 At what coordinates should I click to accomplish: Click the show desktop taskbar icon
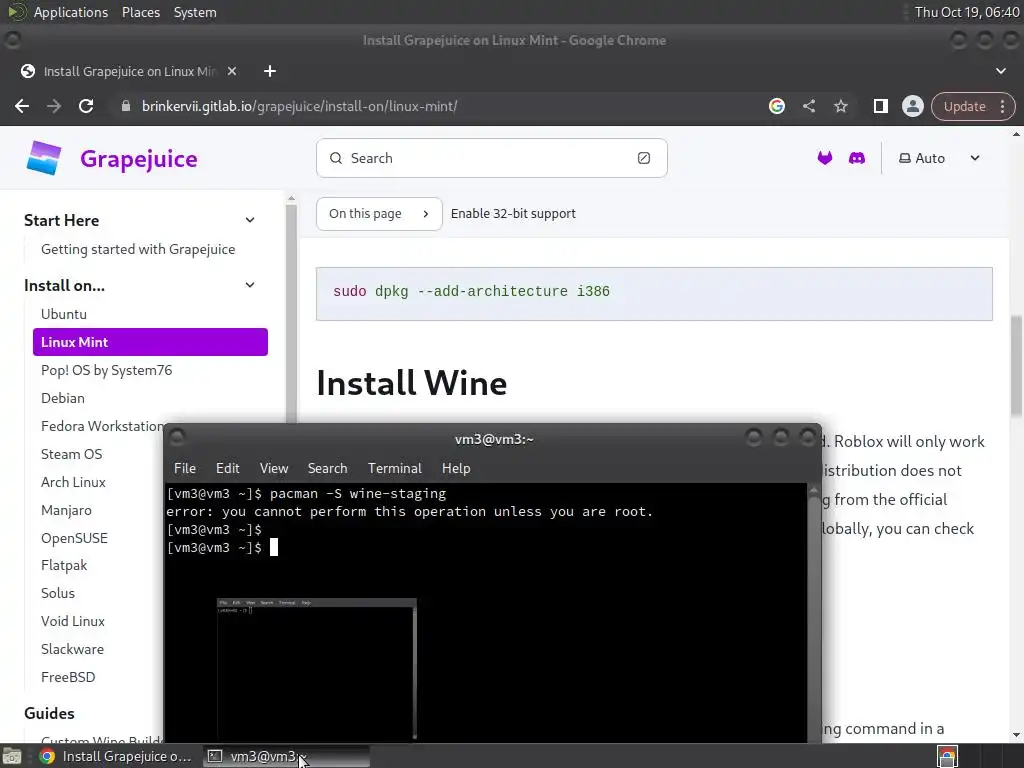(x=12, y=756)
